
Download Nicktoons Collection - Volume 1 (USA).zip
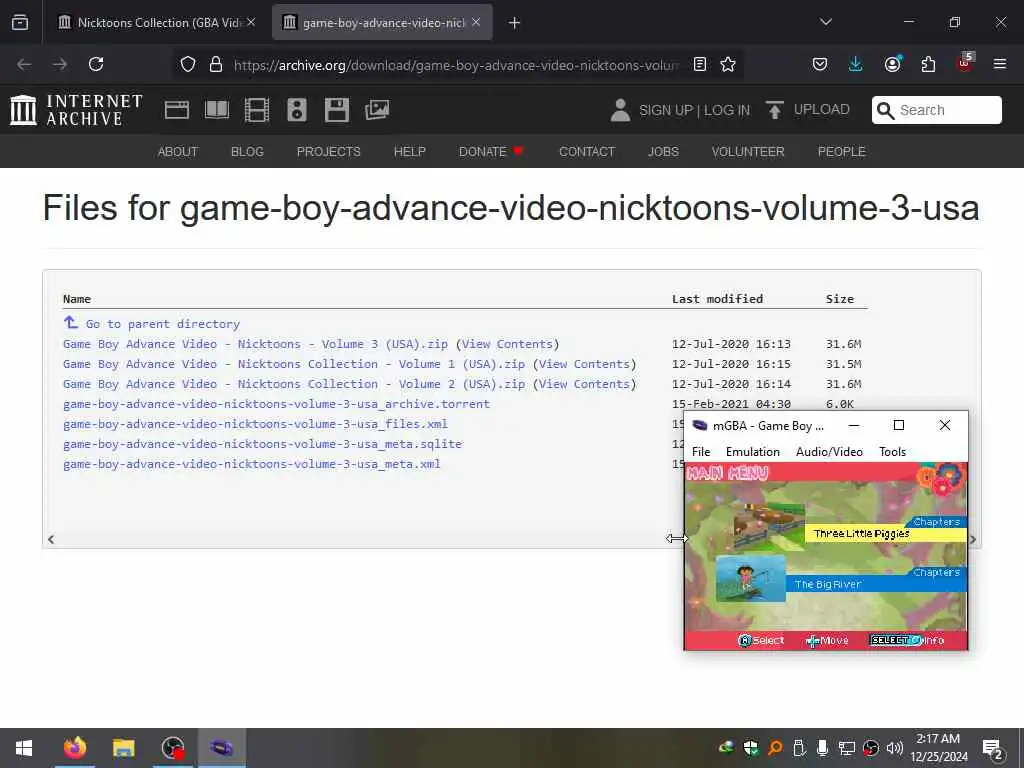click(x=294, y=364)
